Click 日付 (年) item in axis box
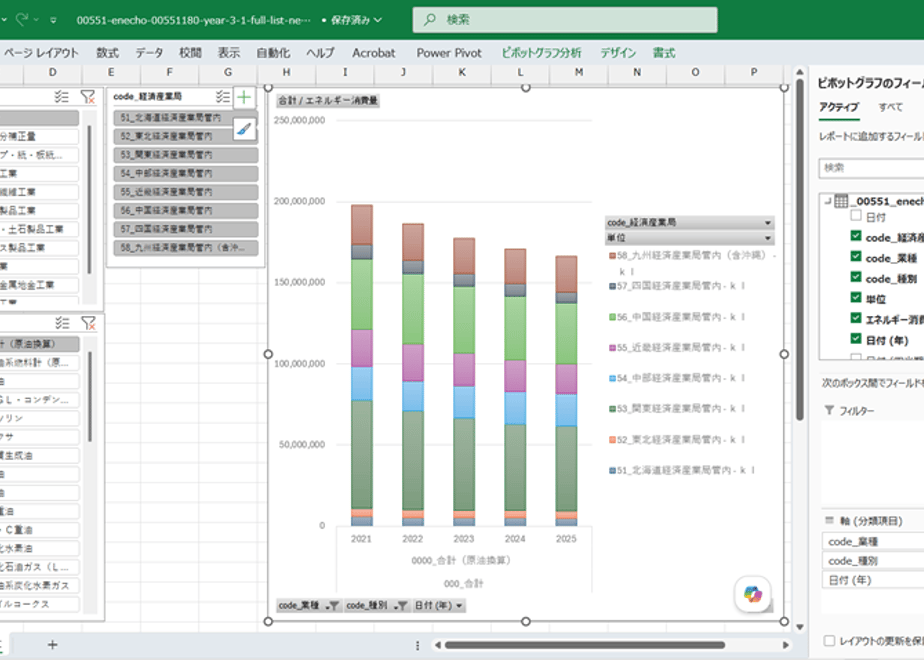This screenshot has width=924, height=660. coord(873,580)
